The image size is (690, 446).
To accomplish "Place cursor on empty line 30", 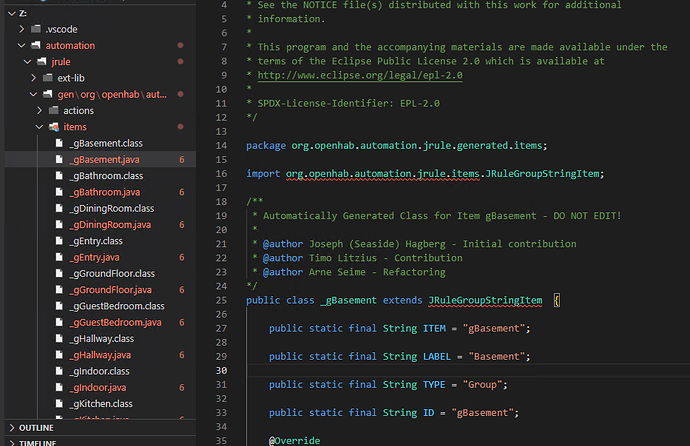I will 400,370.
